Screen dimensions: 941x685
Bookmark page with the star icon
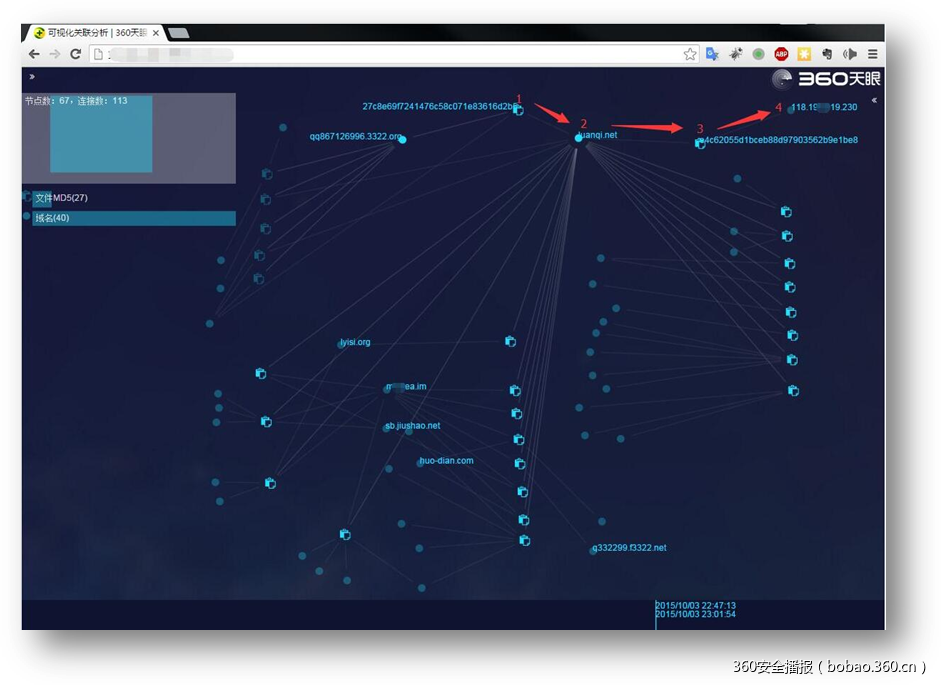click(690, 54)
